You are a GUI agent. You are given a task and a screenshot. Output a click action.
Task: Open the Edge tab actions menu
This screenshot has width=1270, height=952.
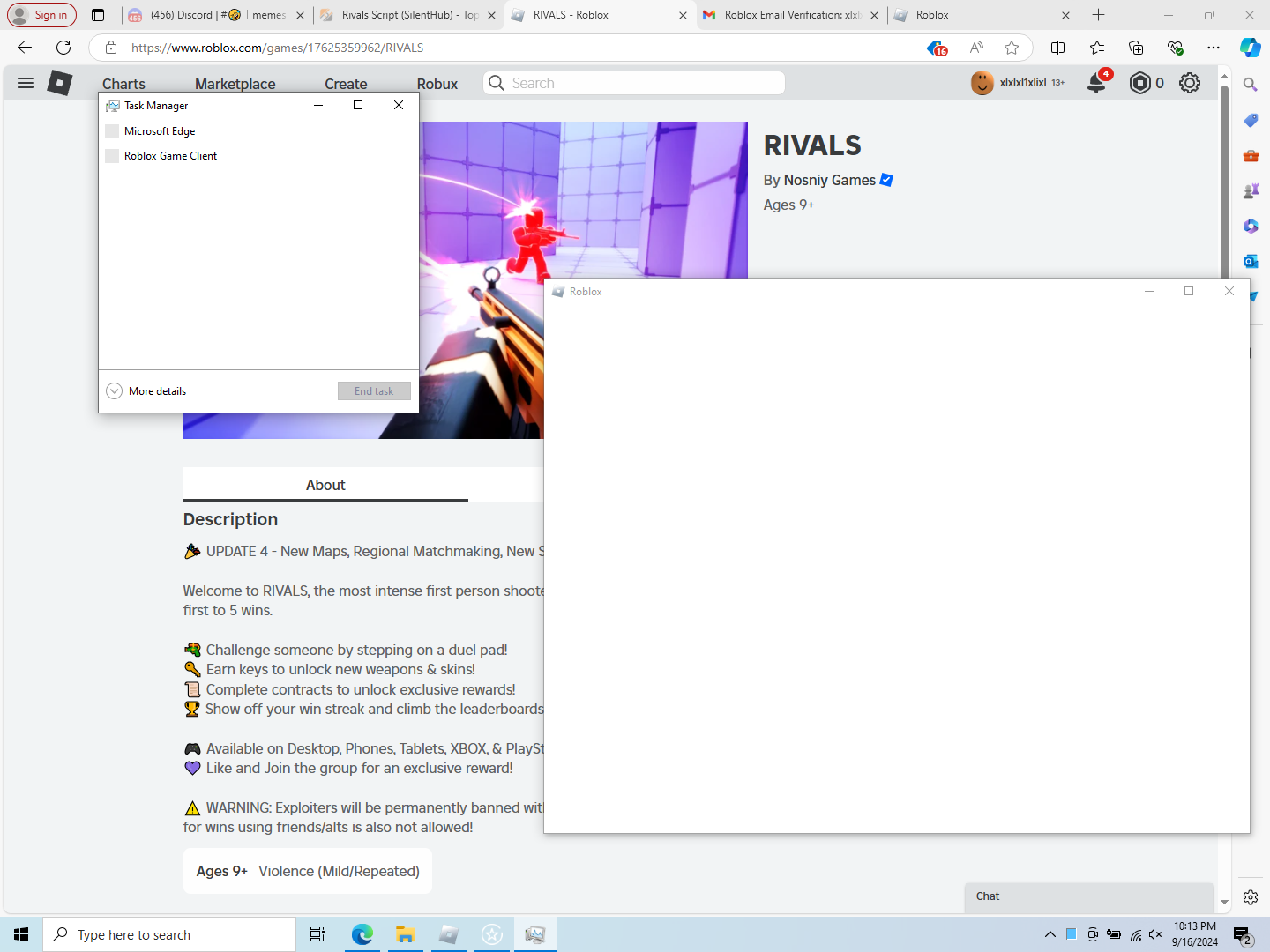tap(98, 15)
